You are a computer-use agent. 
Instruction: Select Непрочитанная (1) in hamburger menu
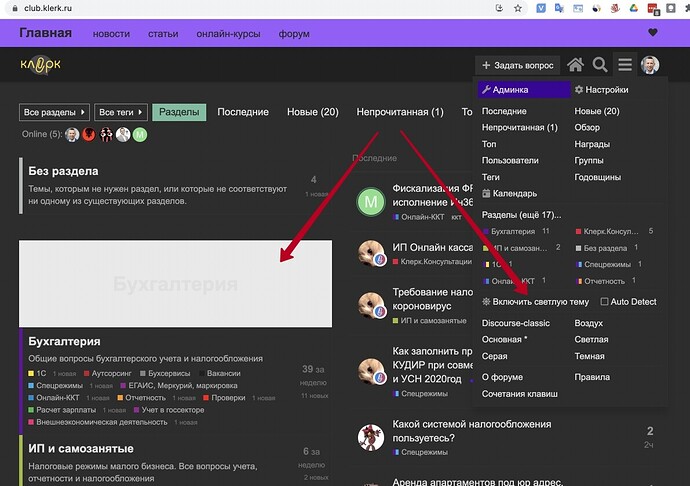(x=520, y=127)
